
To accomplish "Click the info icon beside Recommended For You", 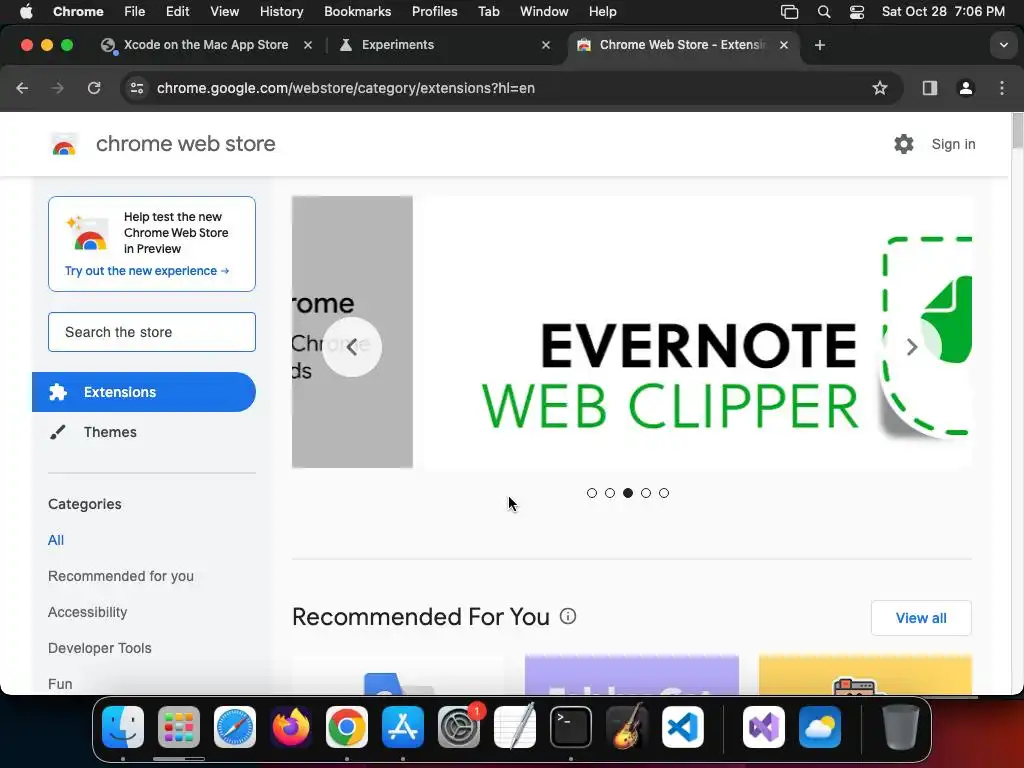I will (x=568, y=616).
